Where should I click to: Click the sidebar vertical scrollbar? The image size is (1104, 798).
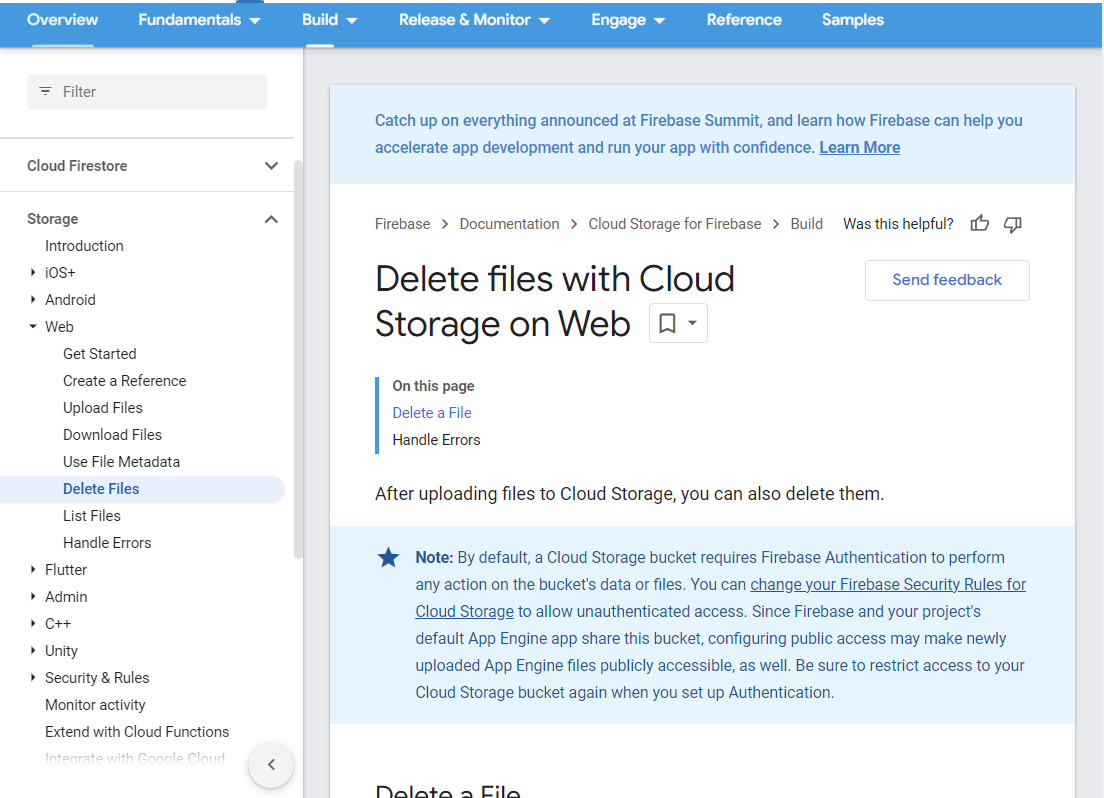(x=299, y=359)
